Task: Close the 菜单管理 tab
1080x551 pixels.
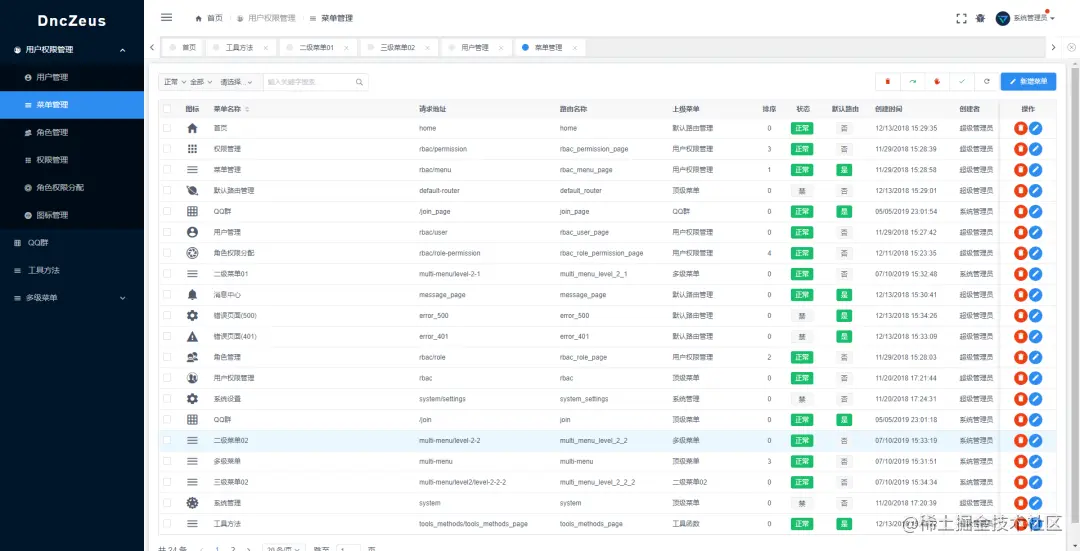Action: point(574,48)
